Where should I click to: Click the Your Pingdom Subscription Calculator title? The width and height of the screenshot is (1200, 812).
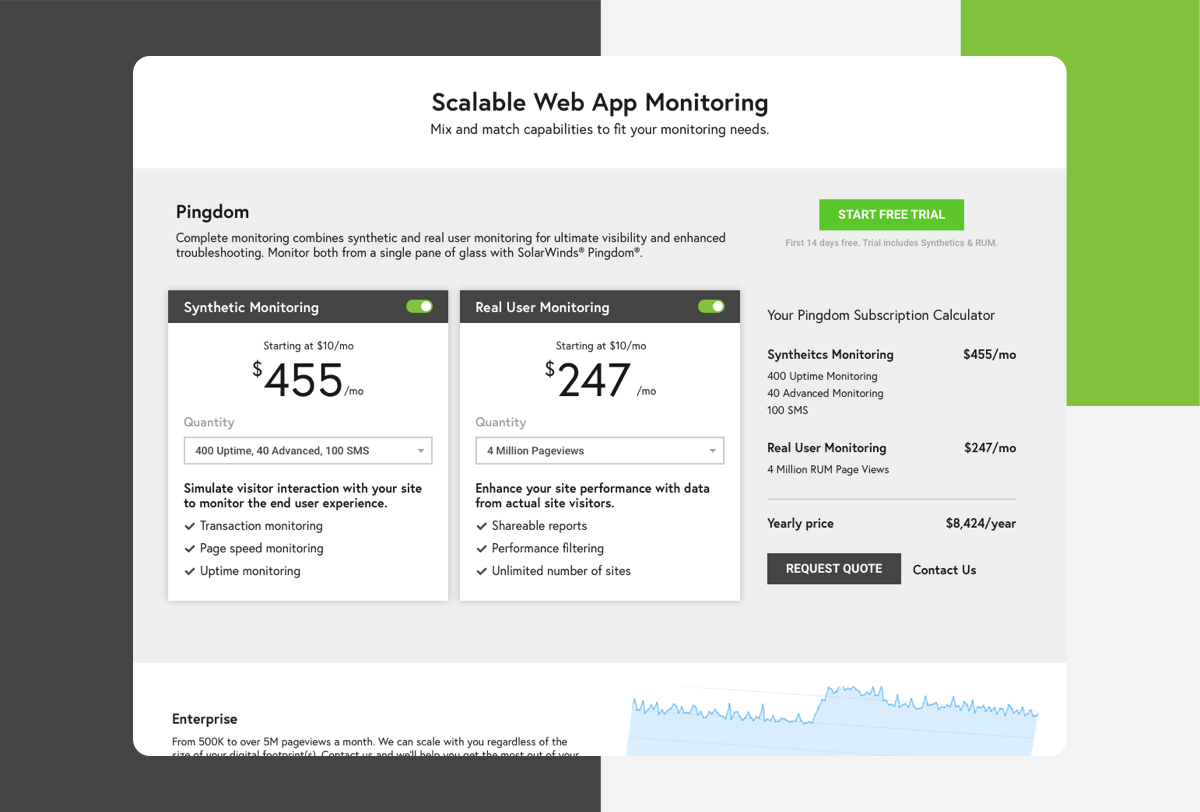coord(881,315)
